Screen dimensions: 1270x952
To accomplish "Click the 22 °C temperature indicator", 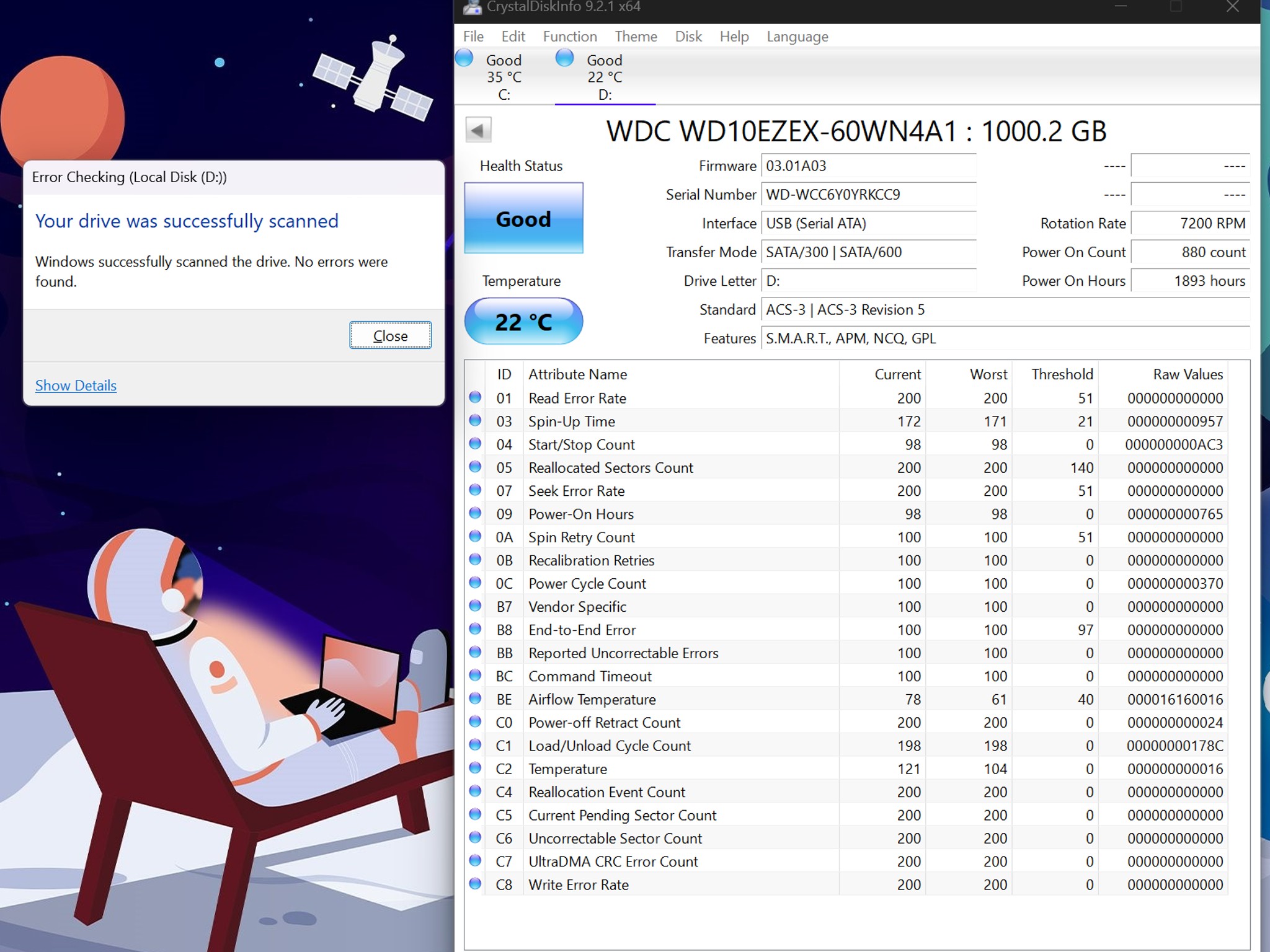I will pyautogui.click(x=524, y=321).
